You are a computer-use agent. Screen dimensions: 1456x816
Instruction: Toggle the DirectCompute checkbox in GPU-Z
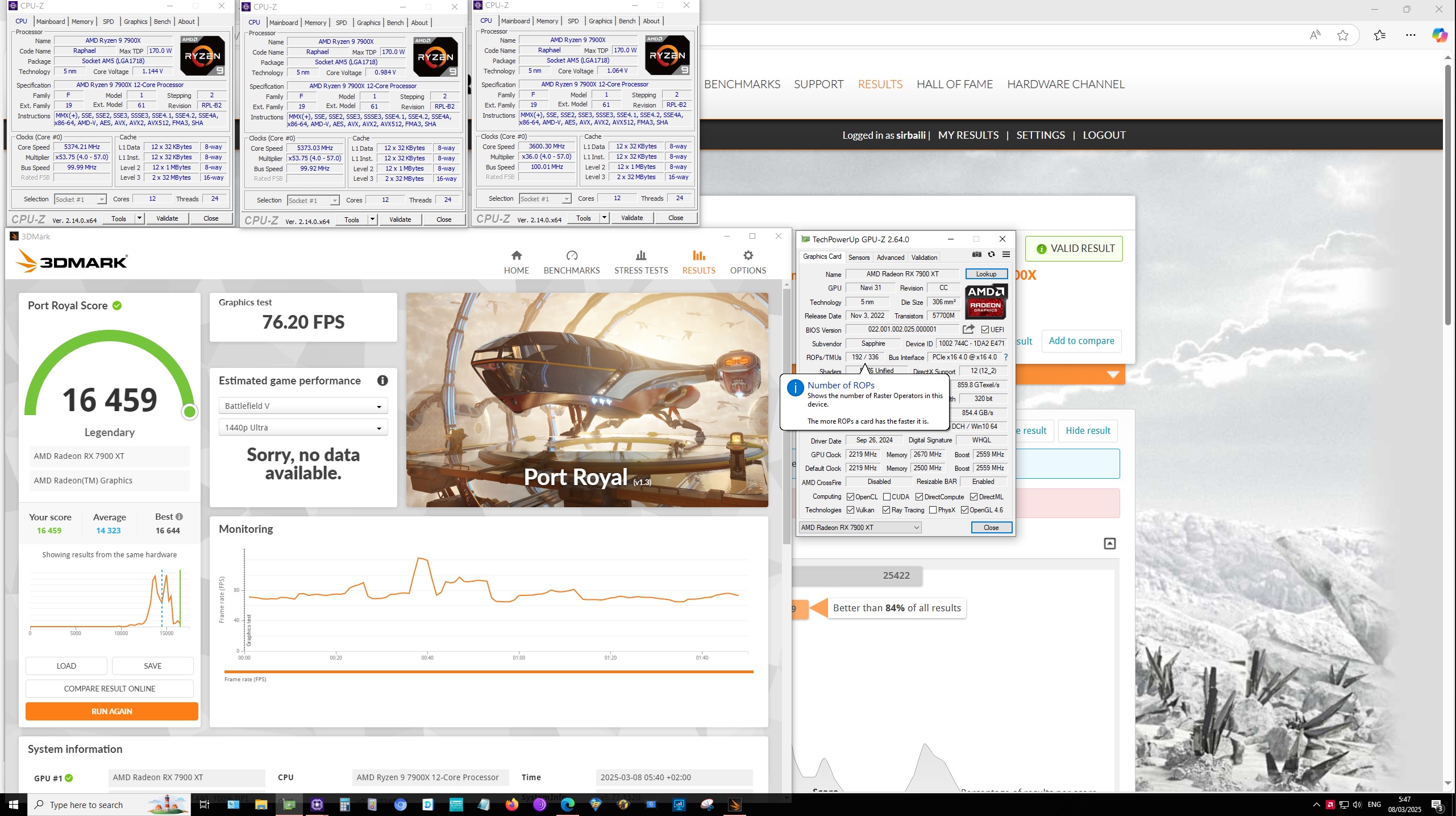pyautogui.click(x=919, y=497)
